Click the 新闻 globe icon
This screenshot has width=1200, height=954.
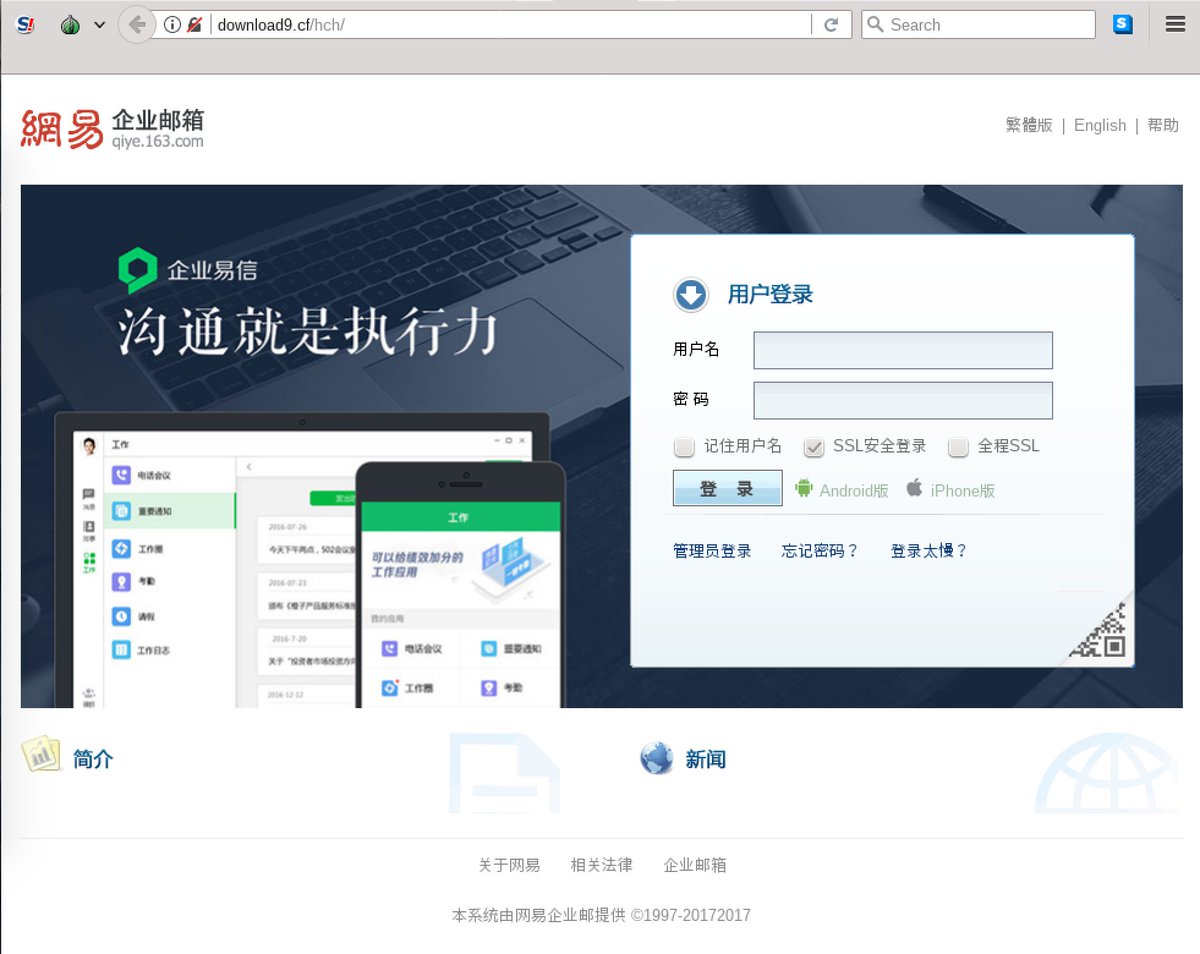click(x=657, y=758)
